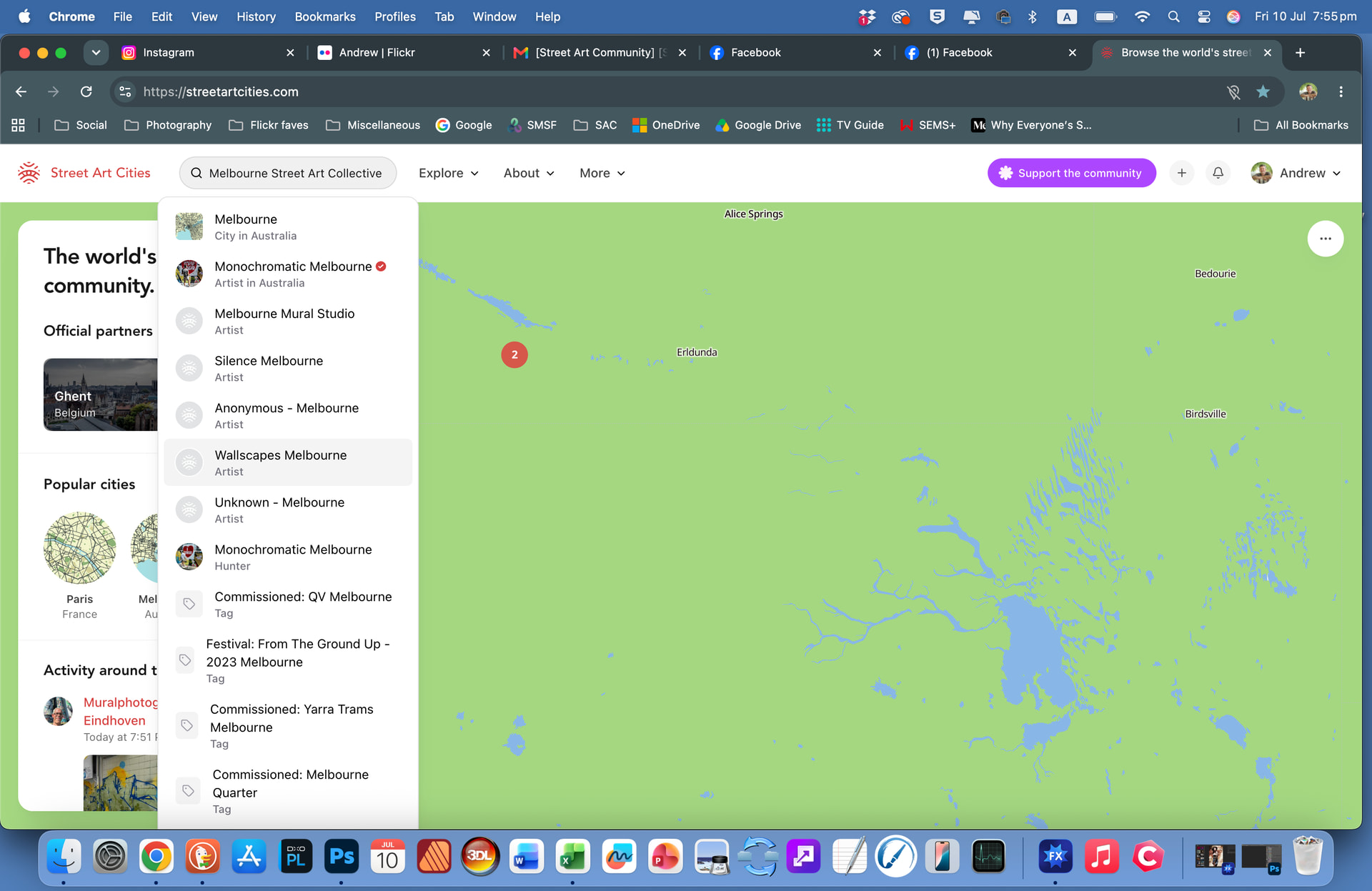Open the Google Drive bookmark
This screenshot has height=891, width=1372.
point(758,125)
